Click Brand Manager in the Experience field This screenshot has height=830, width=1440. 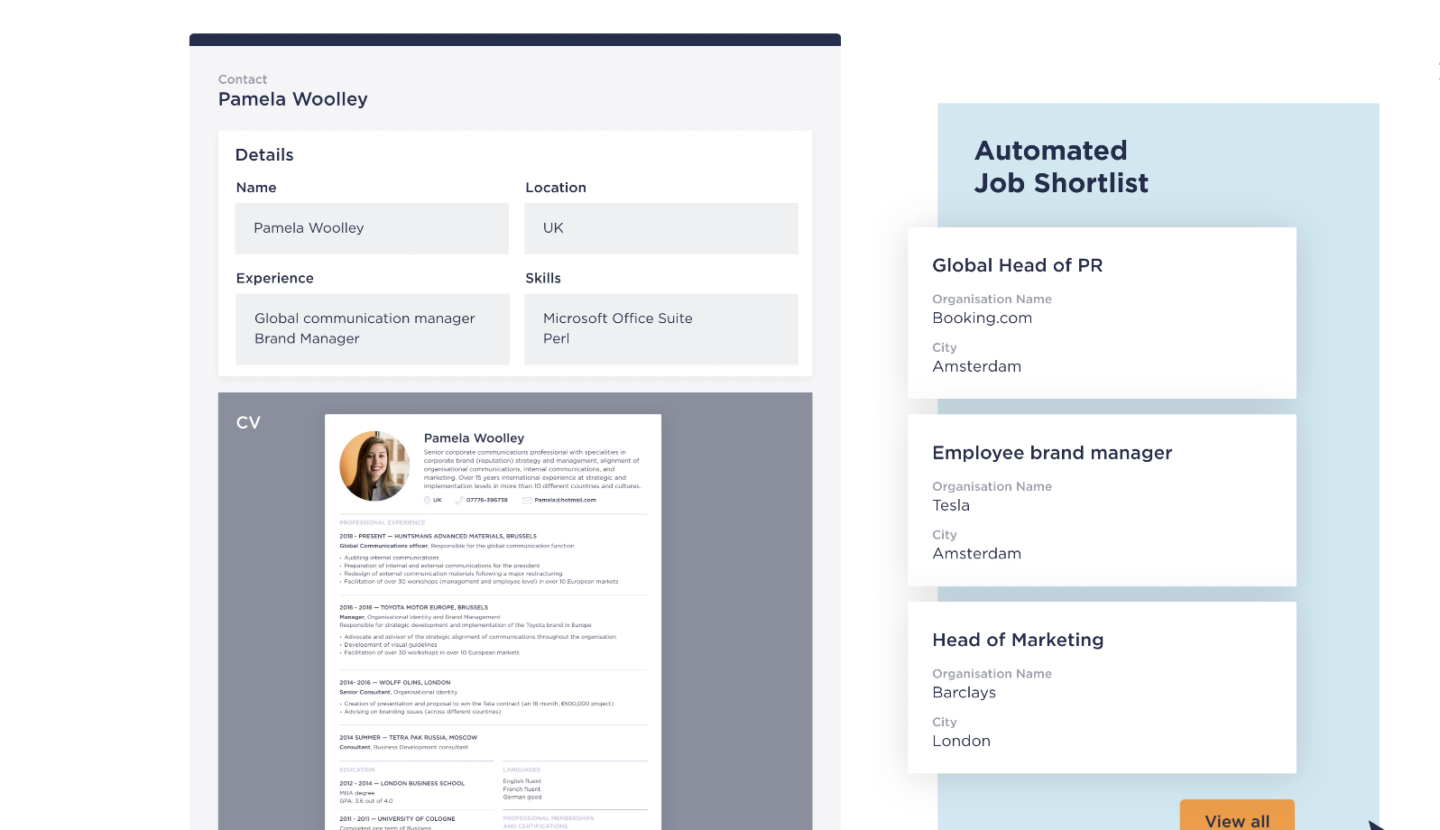[x=307, y=339]
